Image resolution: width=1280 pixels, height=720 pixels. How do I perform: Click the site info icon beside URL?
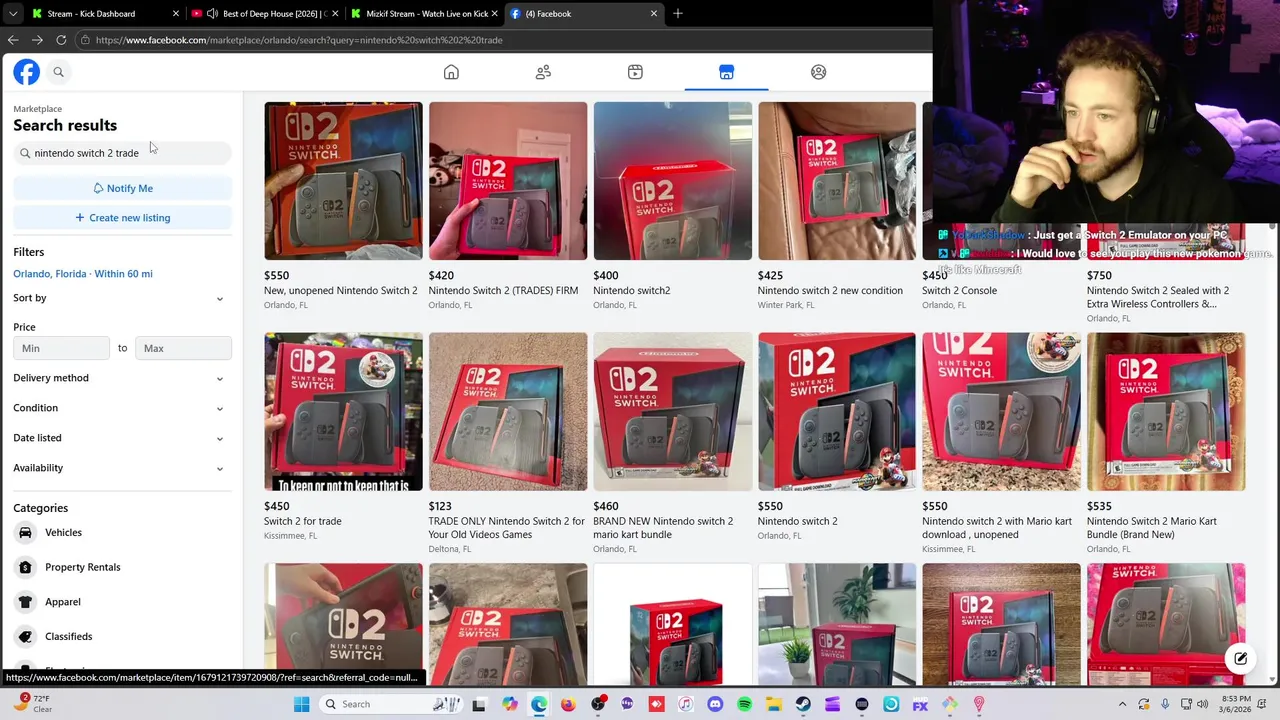(x=86, y=40)
